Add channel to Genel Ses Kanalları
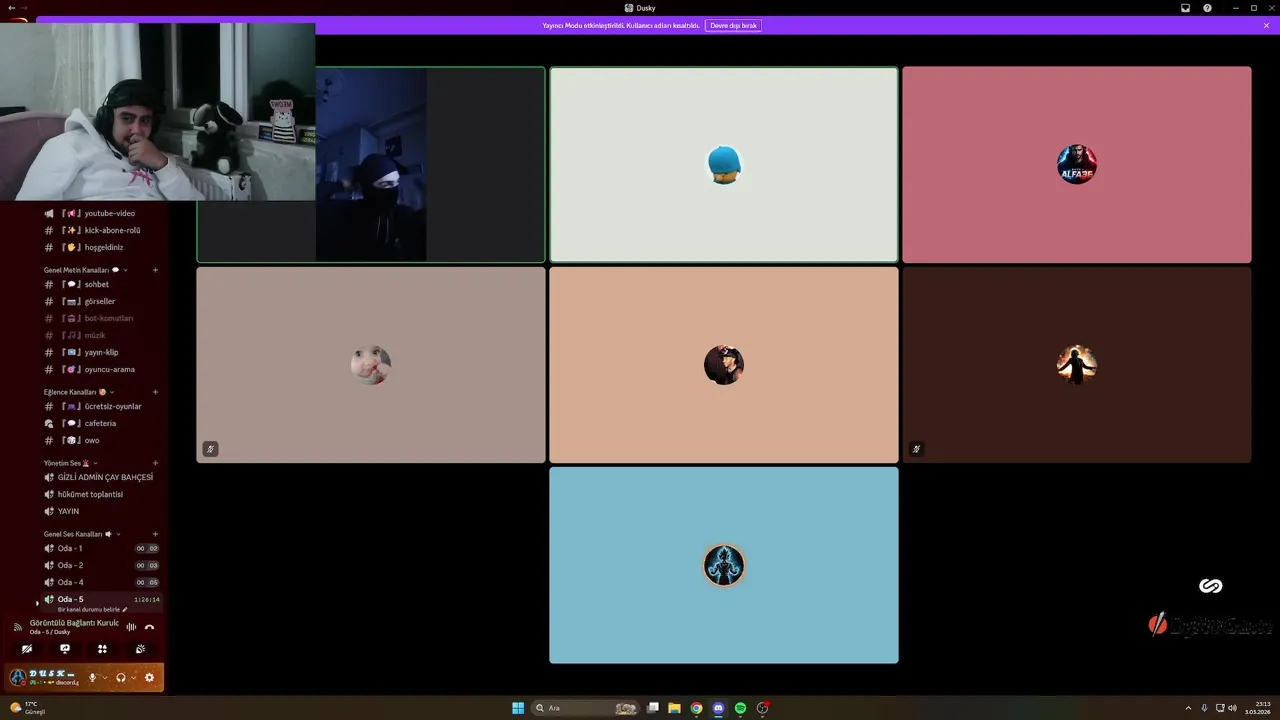 155,534
